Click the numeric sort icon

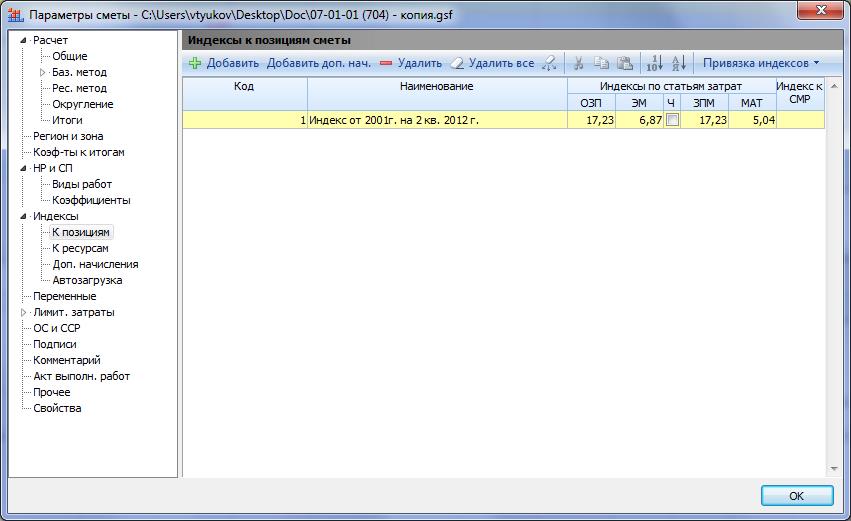coord(653,63)
